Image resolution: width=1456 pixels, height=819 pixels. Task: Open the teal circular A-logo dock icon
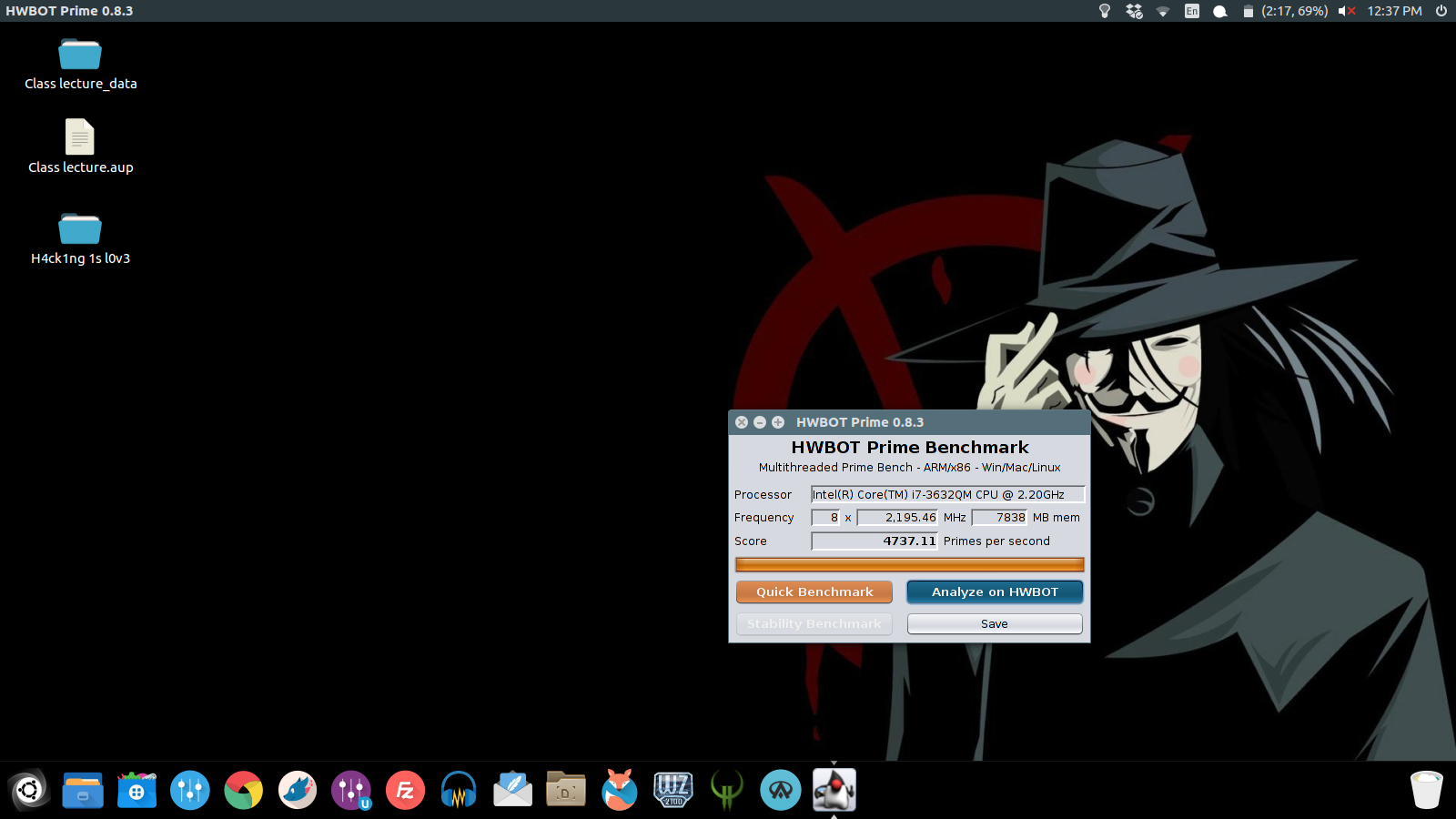click(781, 790)
